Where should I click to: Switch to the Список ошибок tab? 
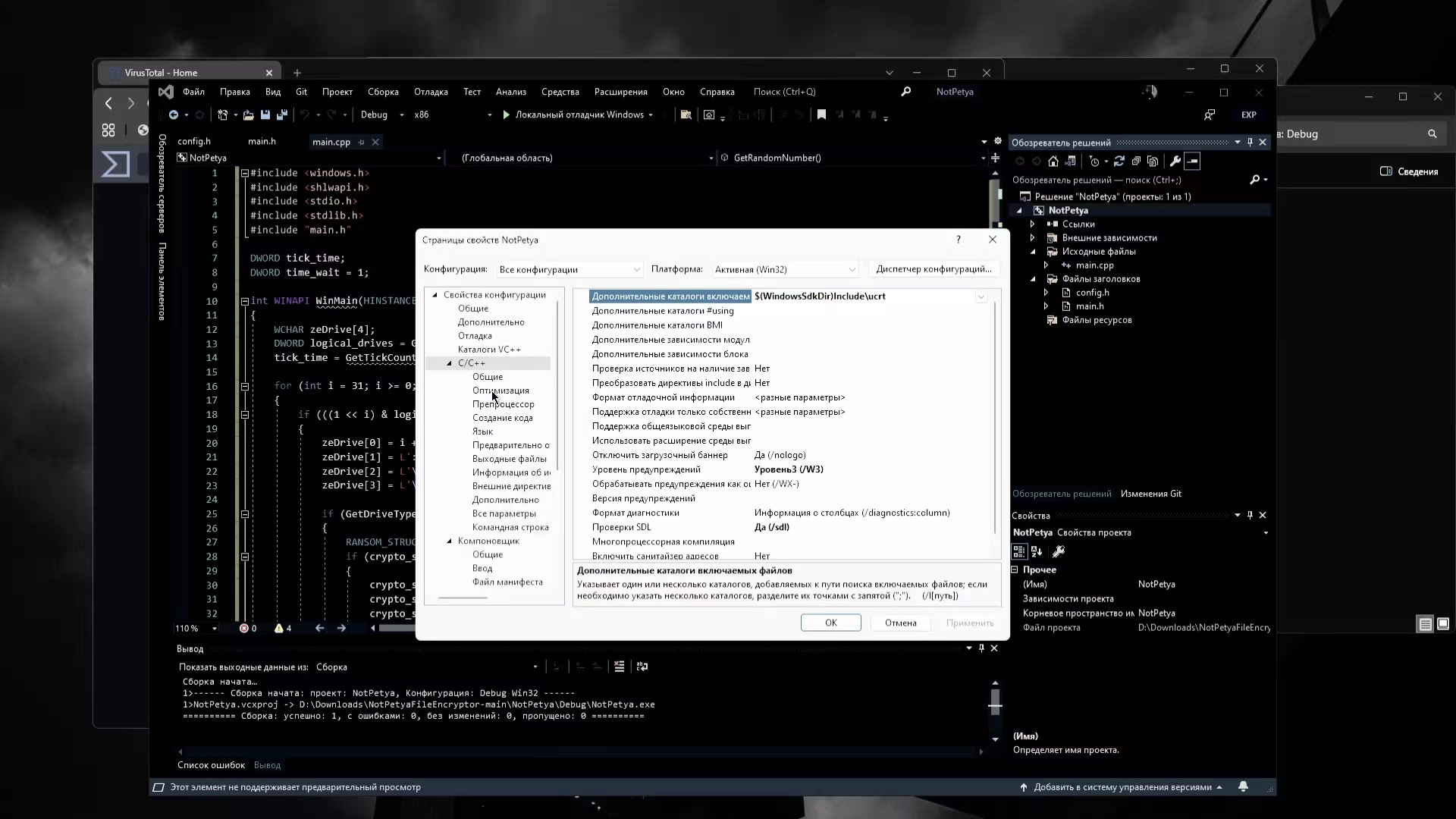(212, 765)
